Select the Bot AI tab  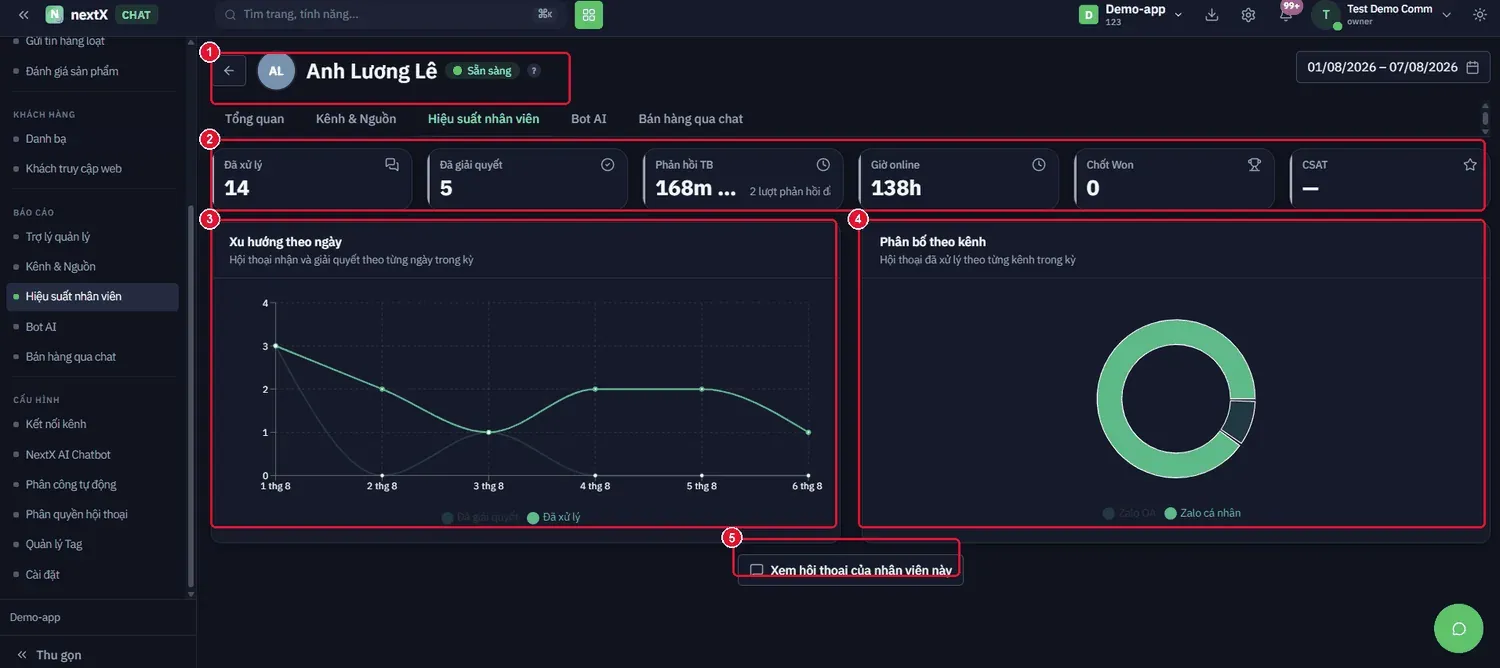click(589, 119)
